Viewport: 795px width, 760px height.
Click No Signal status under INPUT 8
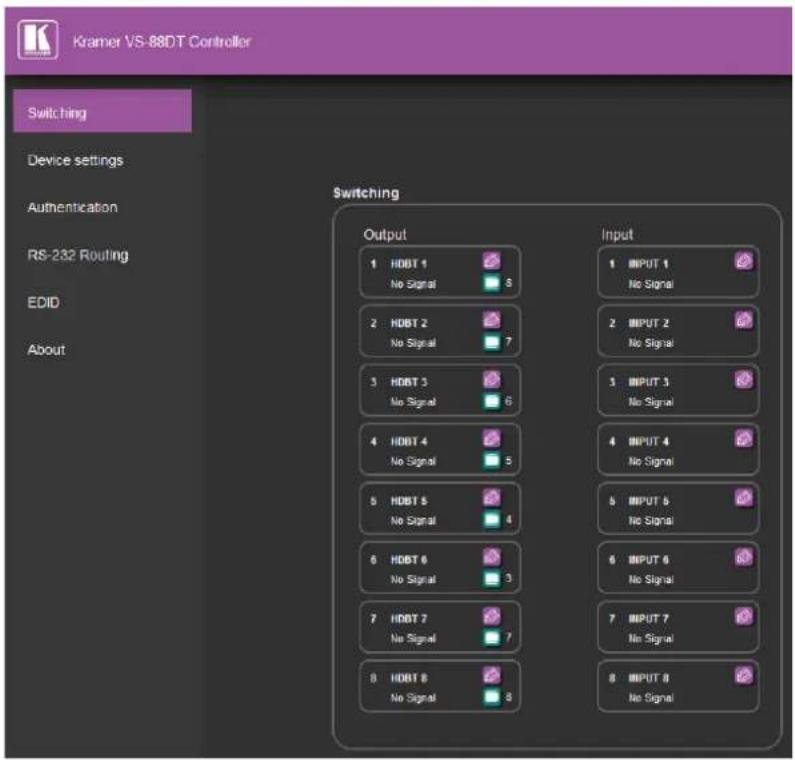point(651,698)
